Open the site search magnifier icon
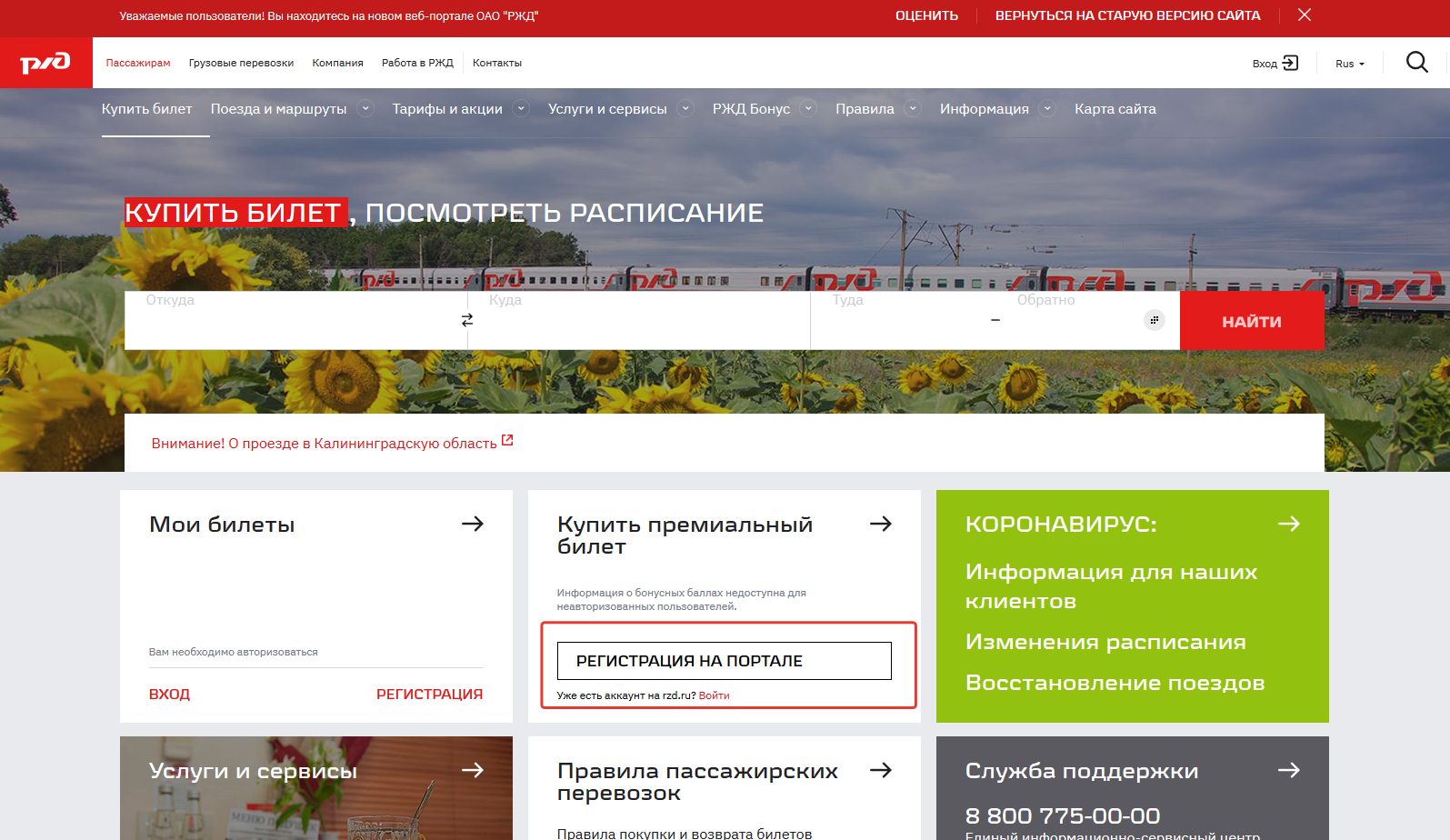Viewport: 1450px width, 840px height. 1416,62
